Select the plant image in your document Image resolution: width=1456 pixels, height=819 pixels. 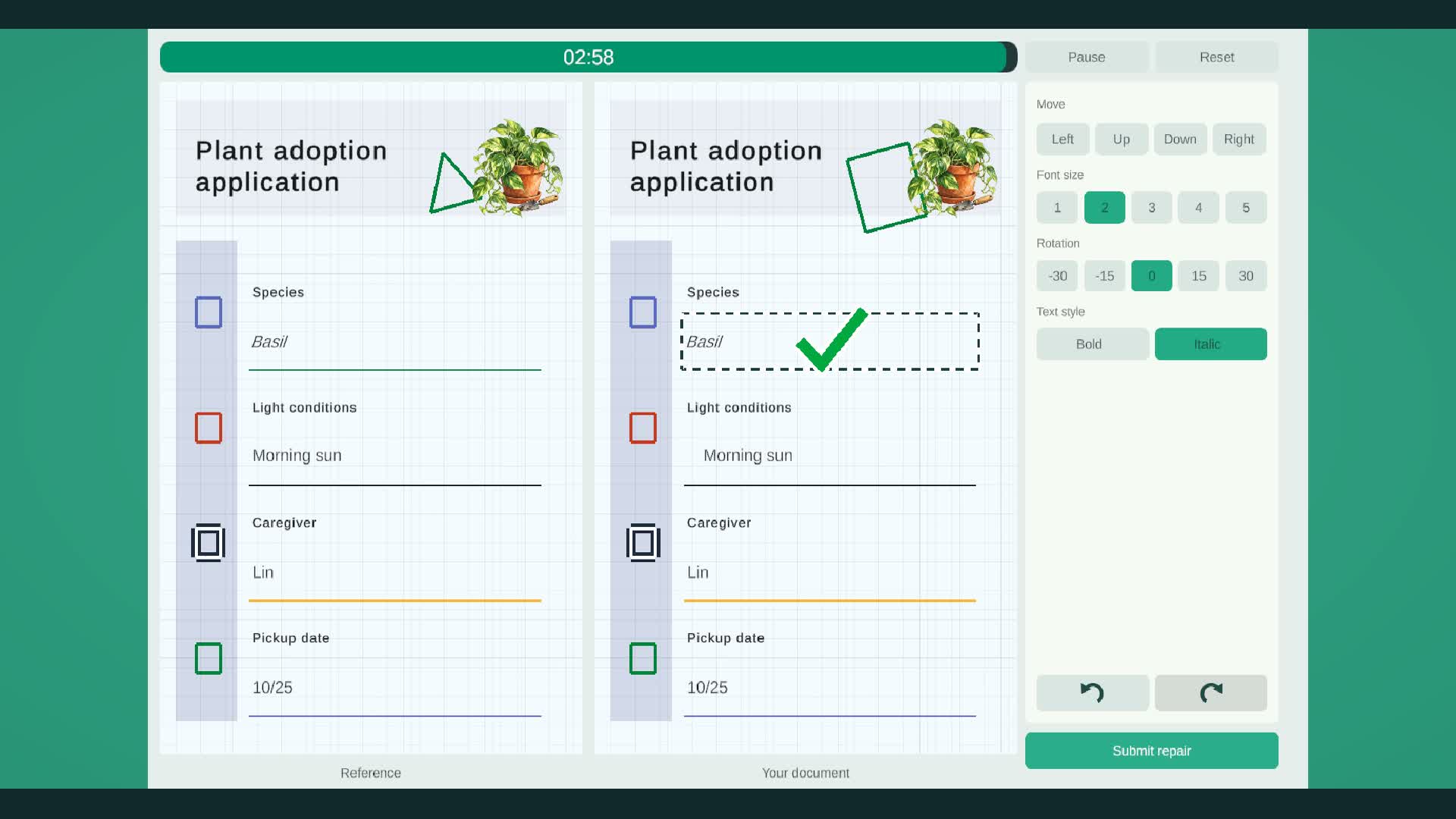tap(952, 168)
